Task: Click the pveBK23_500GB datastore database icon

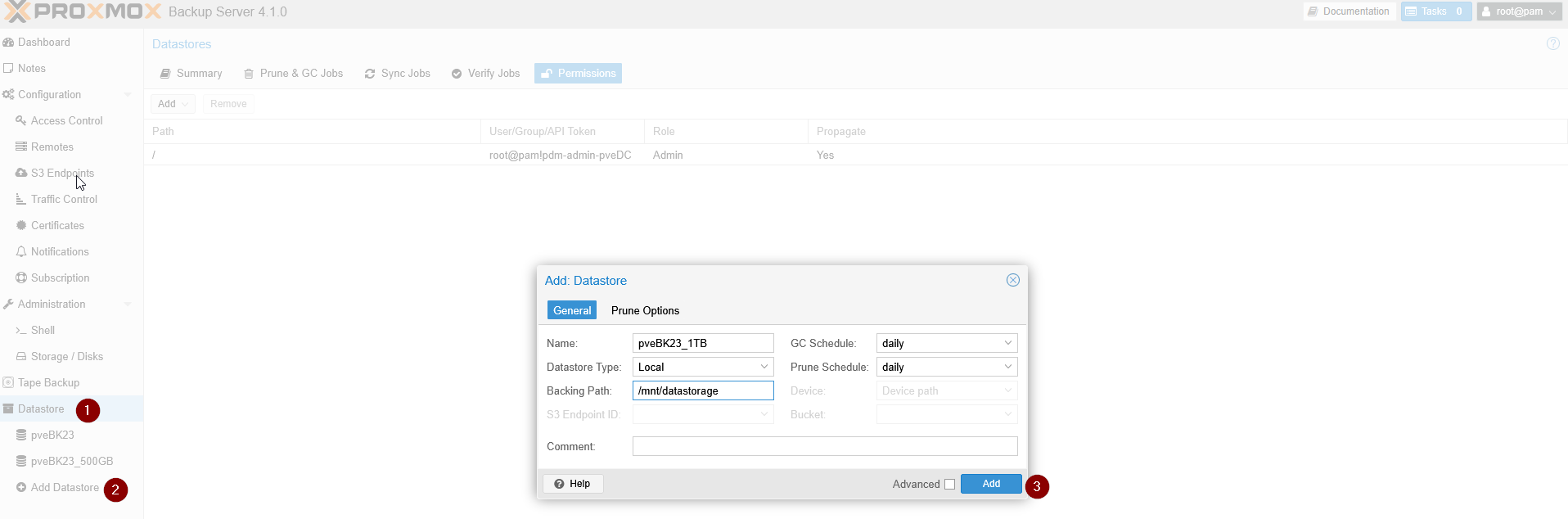Action: coord(21,461)
